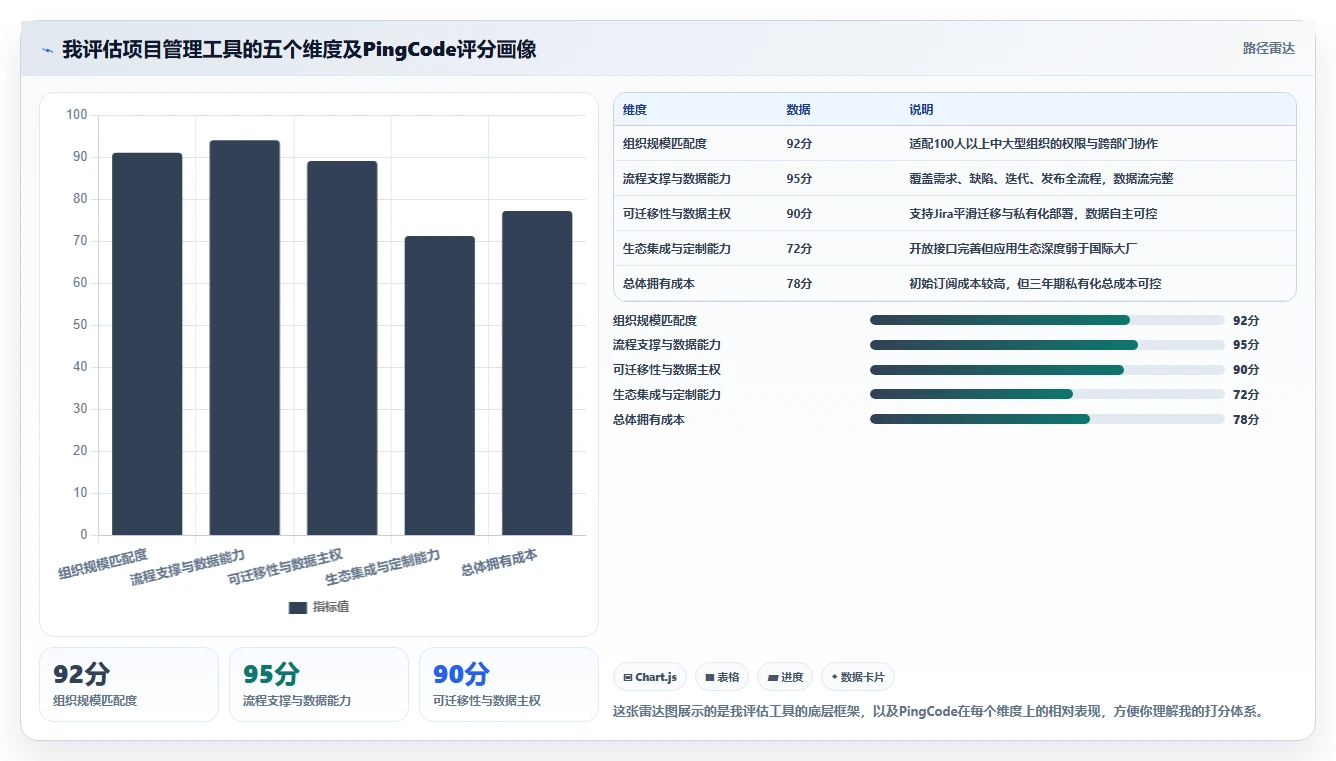Toggle the 指标值 legend color box

click(298, 607)
